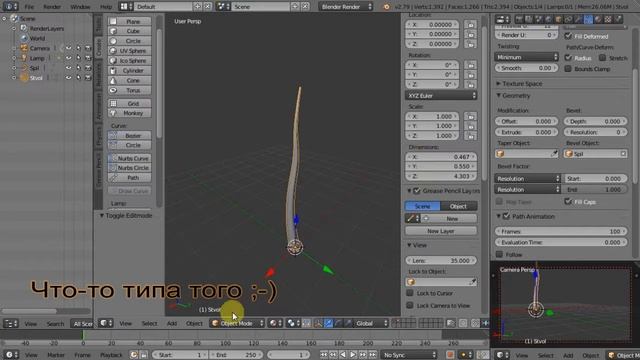Click the snap magnet icon in 3D header
The width and height of the screenshot is (640, 360).
(475, 323)
